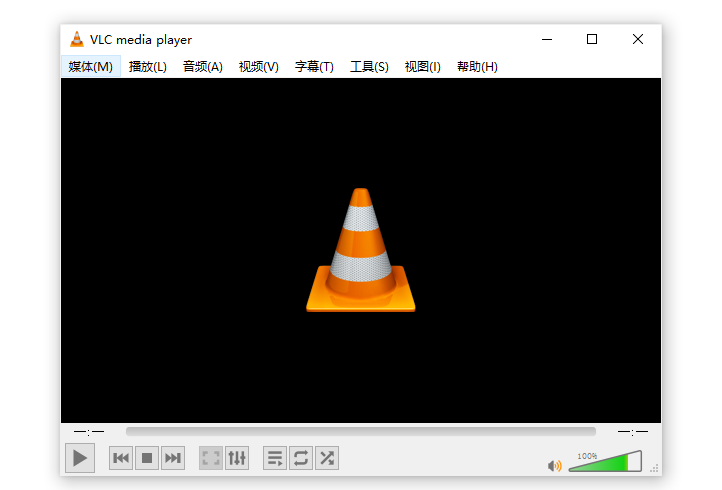Click the playback seek bar

click(x=360, y=432)
